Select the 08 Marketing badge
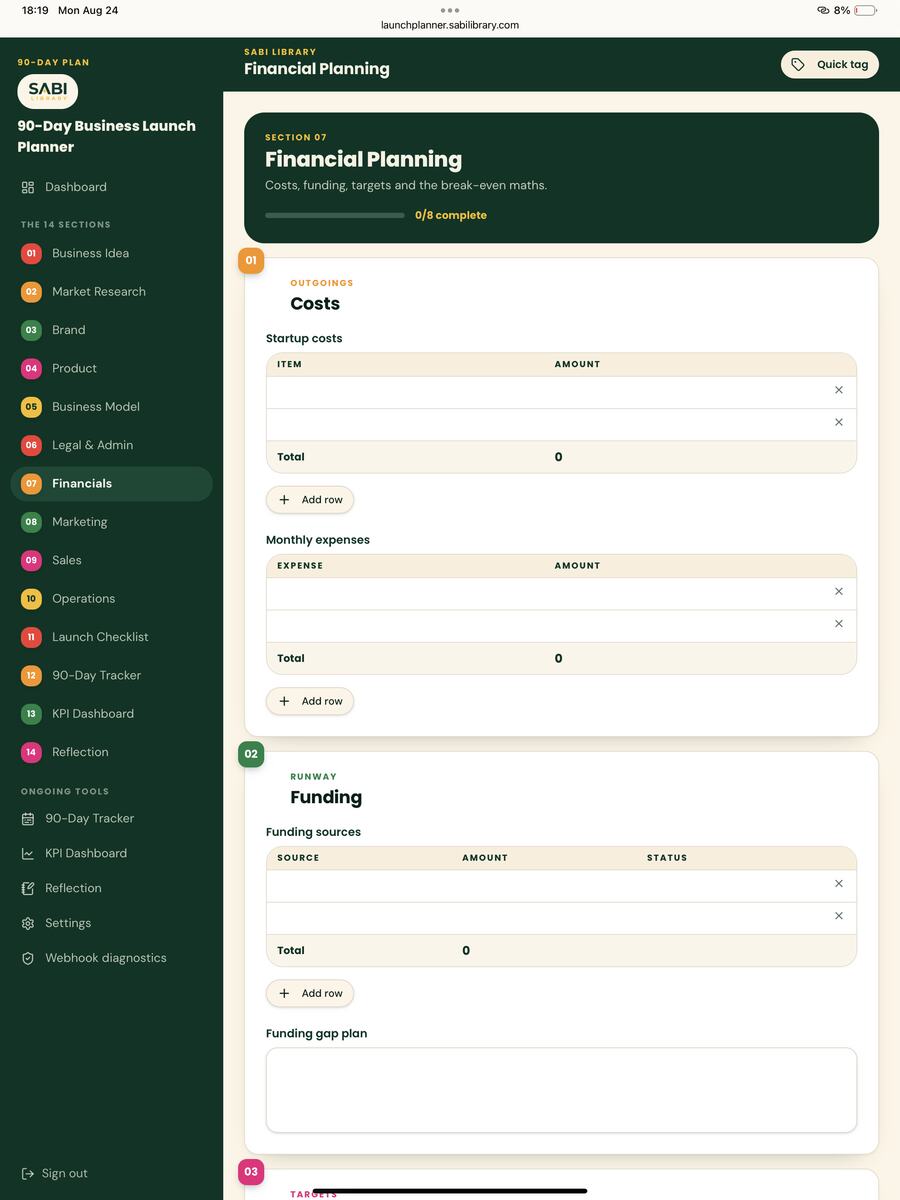Image resolution: width=900 pixels, height=1200 pixels. click(31, 522)
